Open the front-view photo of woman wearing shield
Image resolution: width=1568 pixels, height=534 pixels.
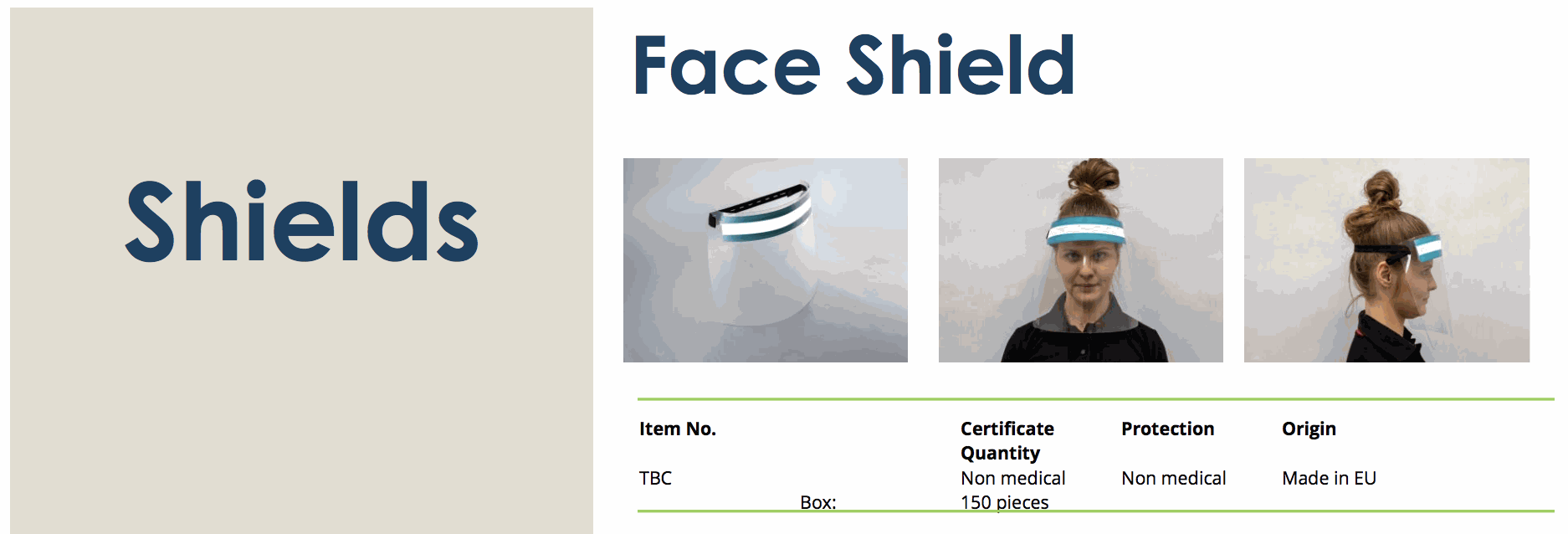pyautogui.click(x=1080, y=260)
